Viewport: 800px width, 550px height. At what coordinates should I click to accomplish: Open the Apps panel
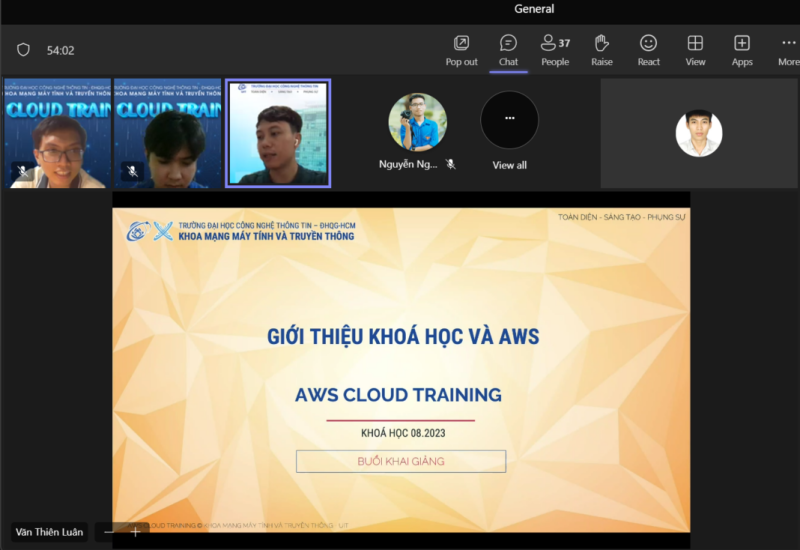tap(742, 51)
